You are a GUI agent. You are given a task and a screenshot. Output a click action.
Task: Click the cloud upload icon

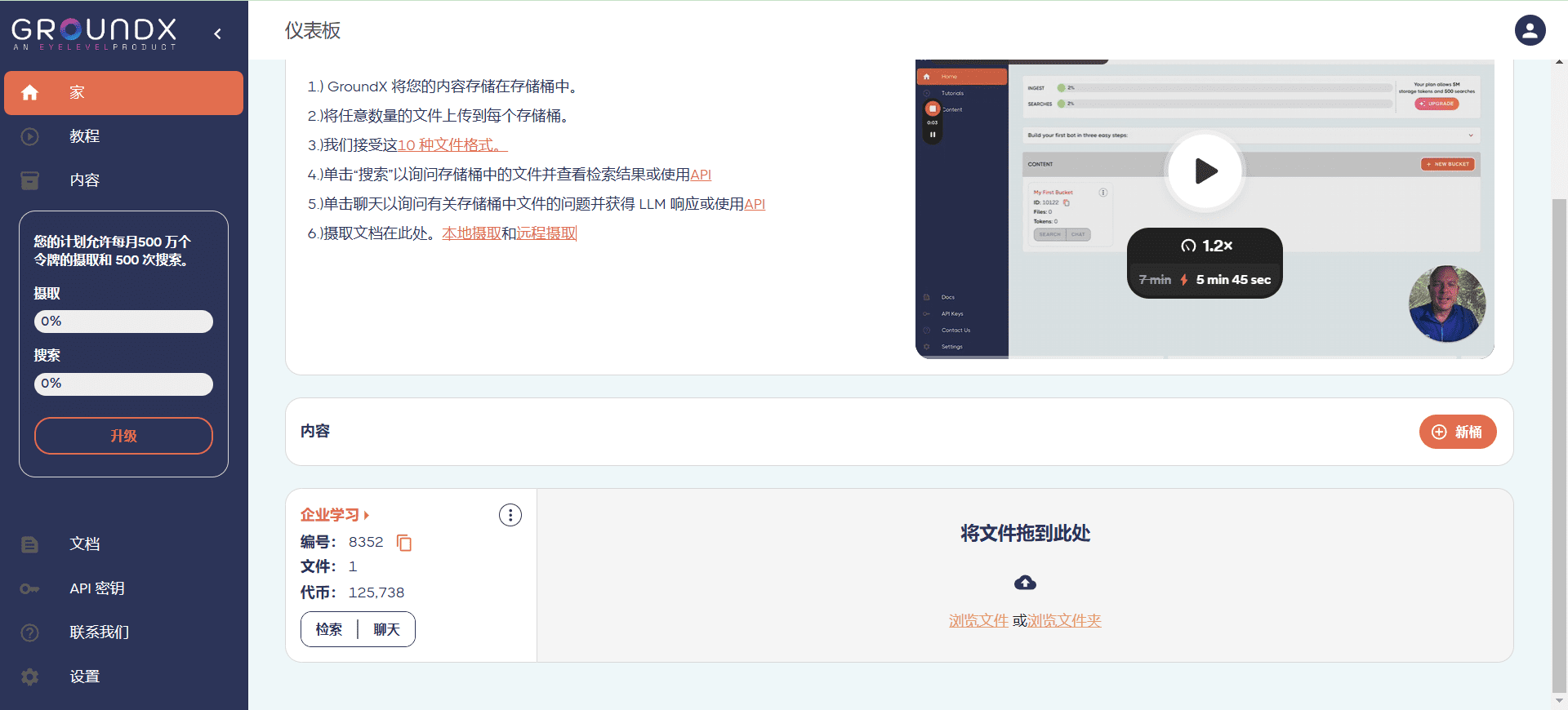pos(1025,583)
